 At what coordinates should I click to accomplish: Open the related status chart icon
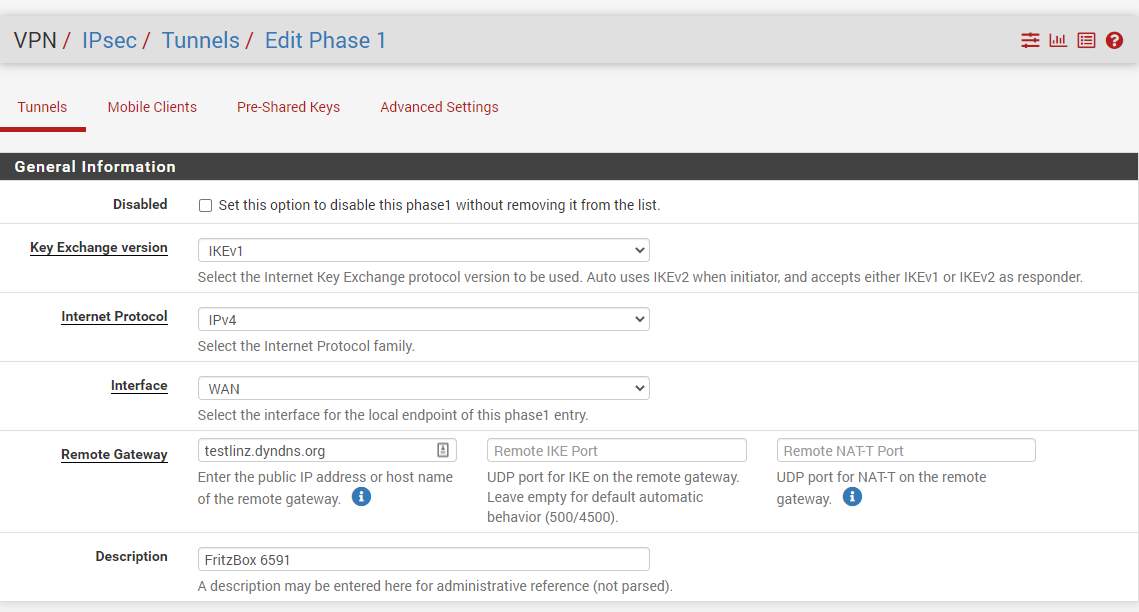coord(1058,41)
